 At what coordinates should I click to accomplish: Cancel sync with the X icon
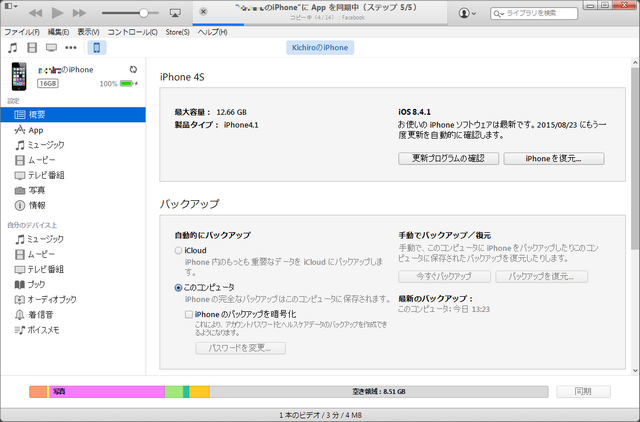click(203, 12)
